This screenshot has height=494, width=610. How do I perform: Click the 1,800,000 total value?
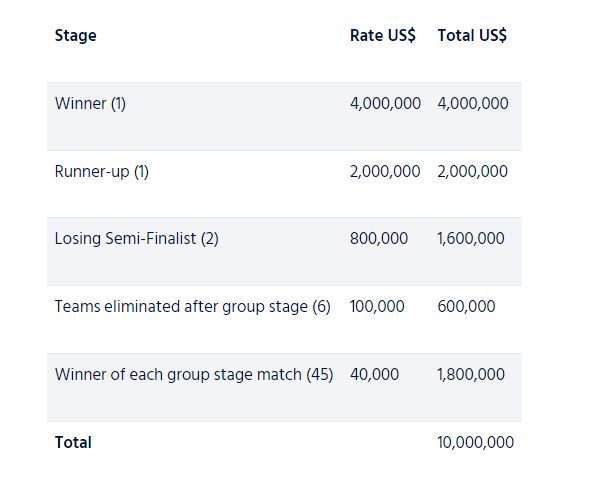click(471, 375)
